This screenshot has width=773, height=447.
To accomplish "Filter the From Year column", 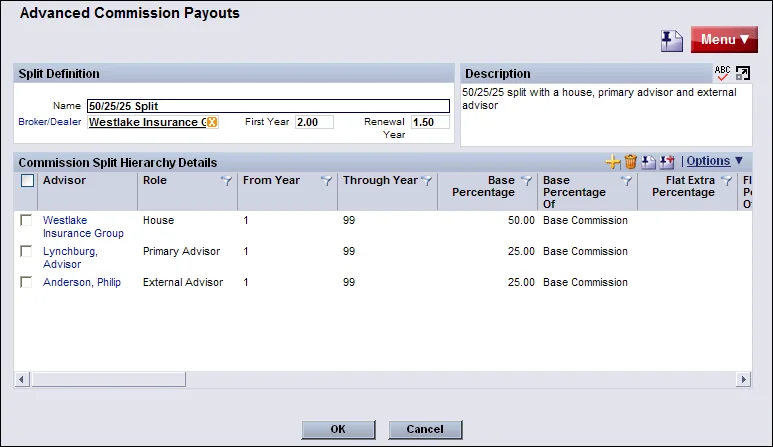I will point(326,181).
